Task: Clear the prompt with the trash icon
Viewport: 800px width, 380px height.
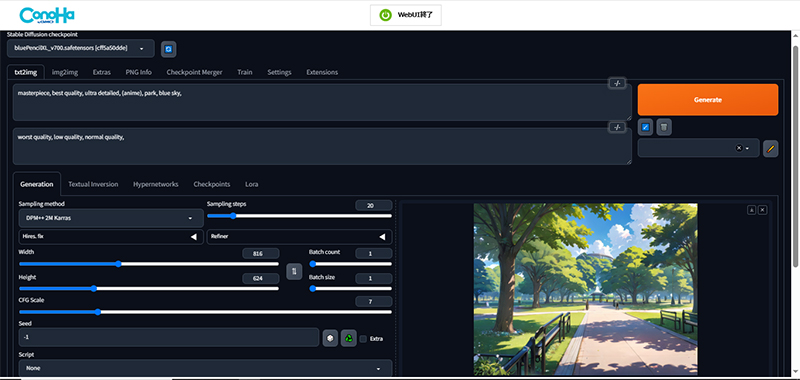Action: pos(664,127)
